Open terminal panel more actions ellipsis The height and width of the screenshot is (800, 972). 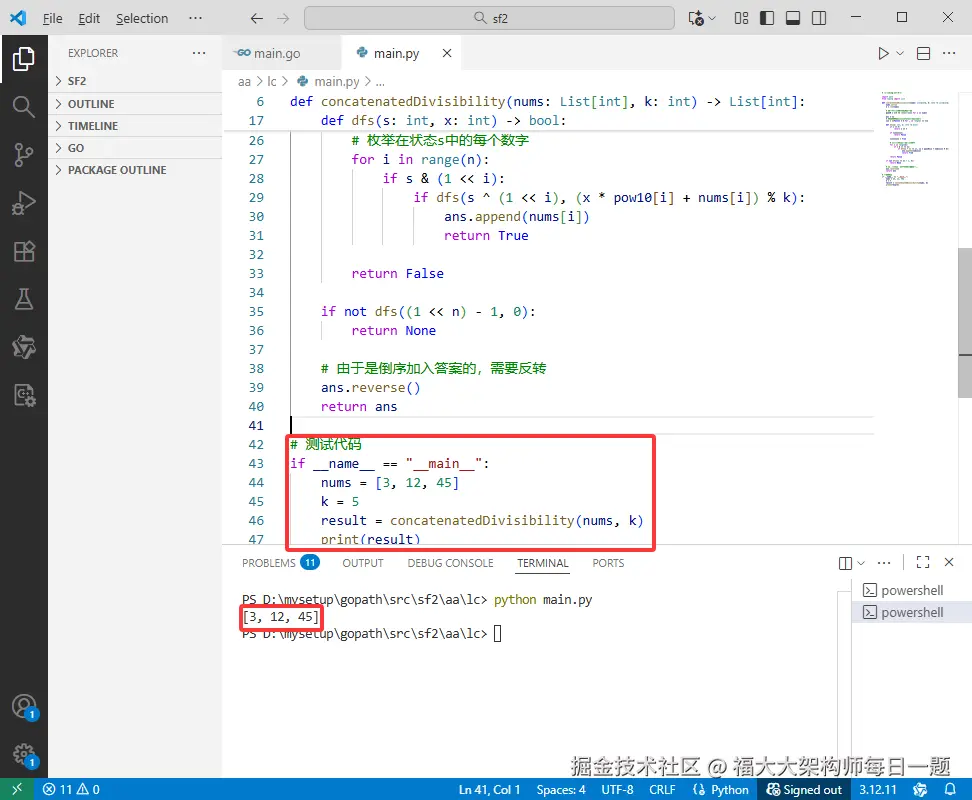click(x=884, y=563)
